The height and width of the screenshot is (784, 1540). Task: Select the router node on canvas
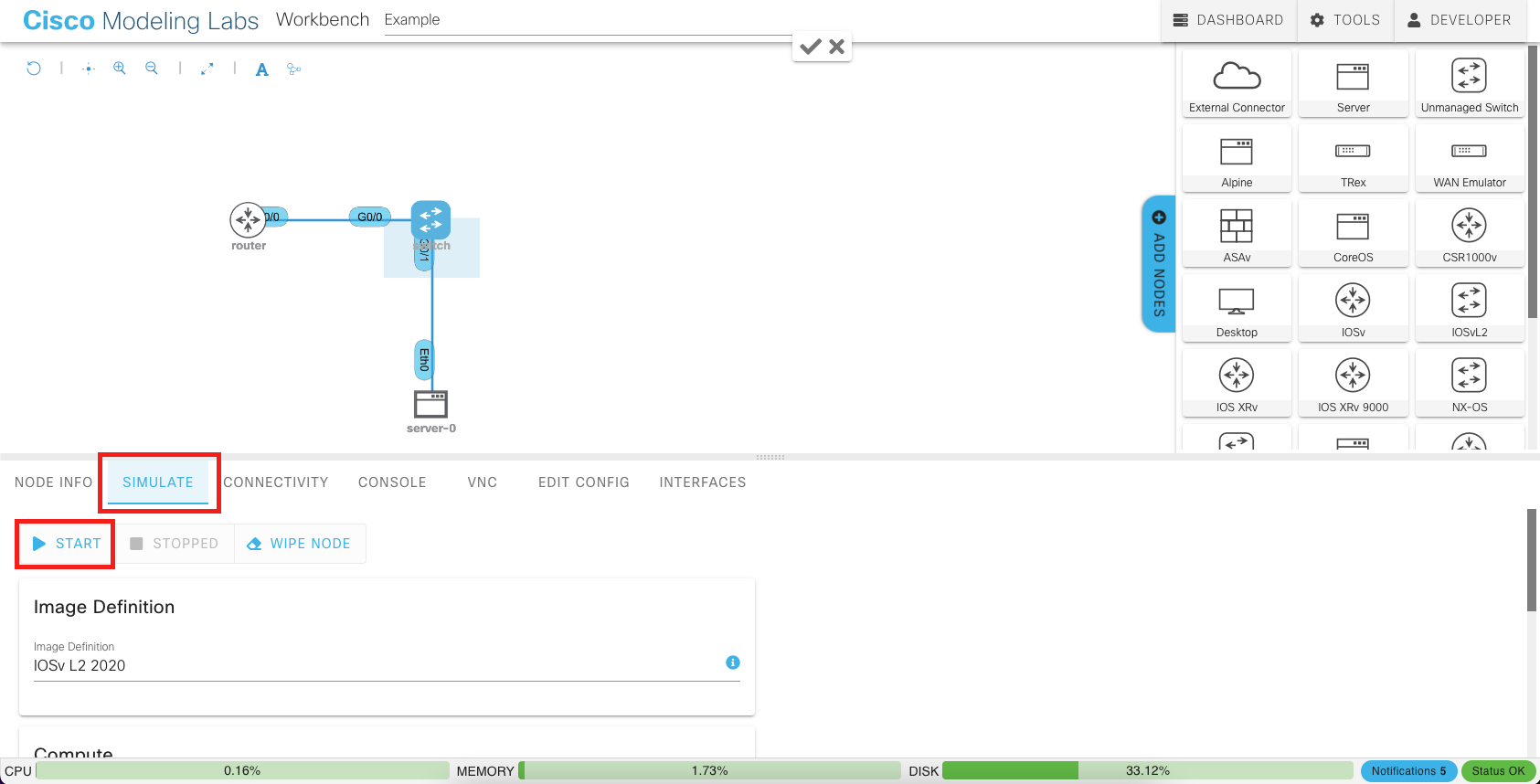coord(248,220)
